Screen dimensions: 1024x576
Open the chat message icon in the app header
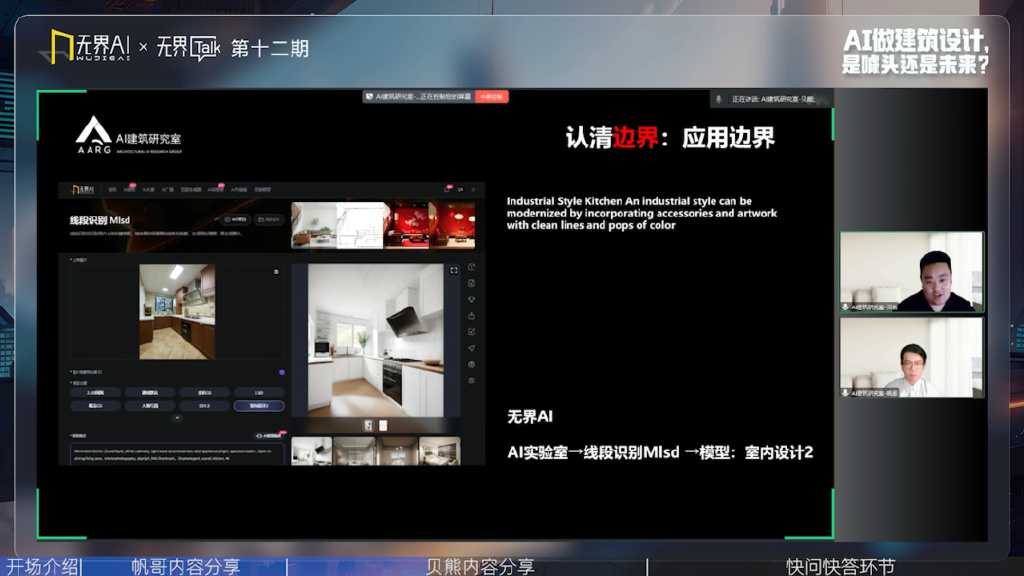coord(460,189)
